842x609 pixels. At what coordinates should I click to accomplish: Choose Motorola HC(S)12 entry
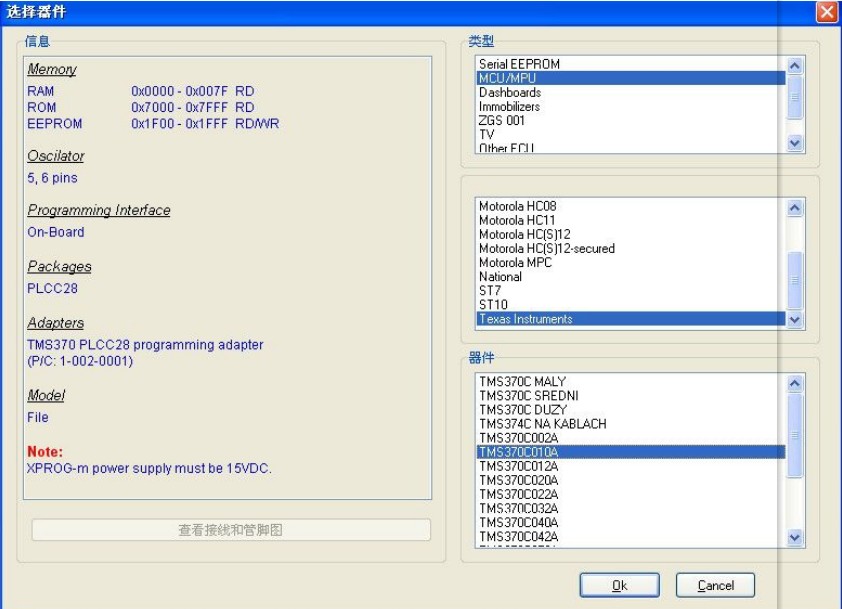[x=630, y=234]
